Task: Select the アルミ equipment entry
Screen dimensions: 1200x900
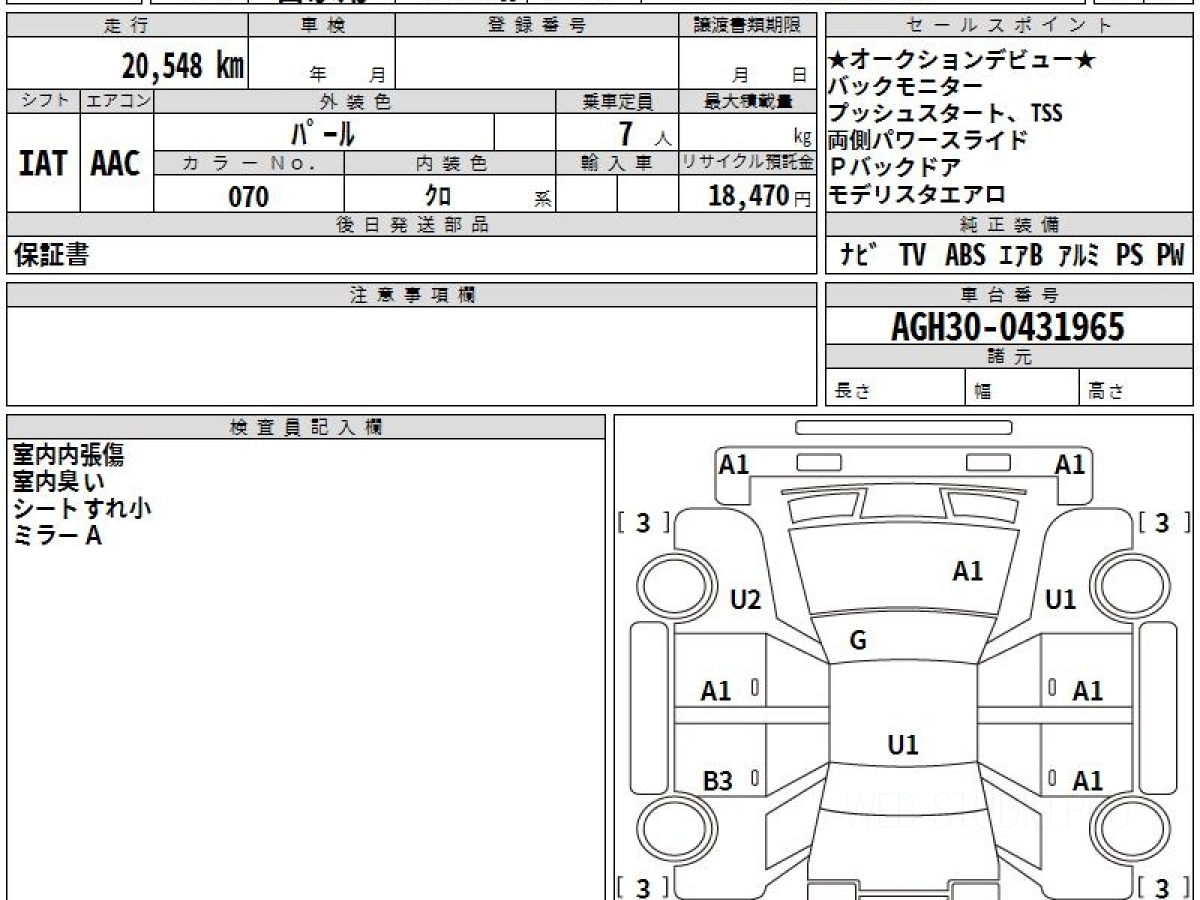Action: click(x=1079, y=255)
